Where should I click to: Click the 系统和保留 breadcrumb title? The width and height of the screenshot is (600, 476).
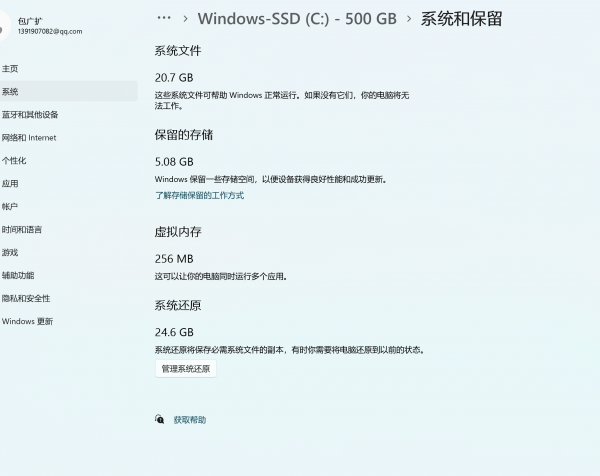[x=461, y=19]
